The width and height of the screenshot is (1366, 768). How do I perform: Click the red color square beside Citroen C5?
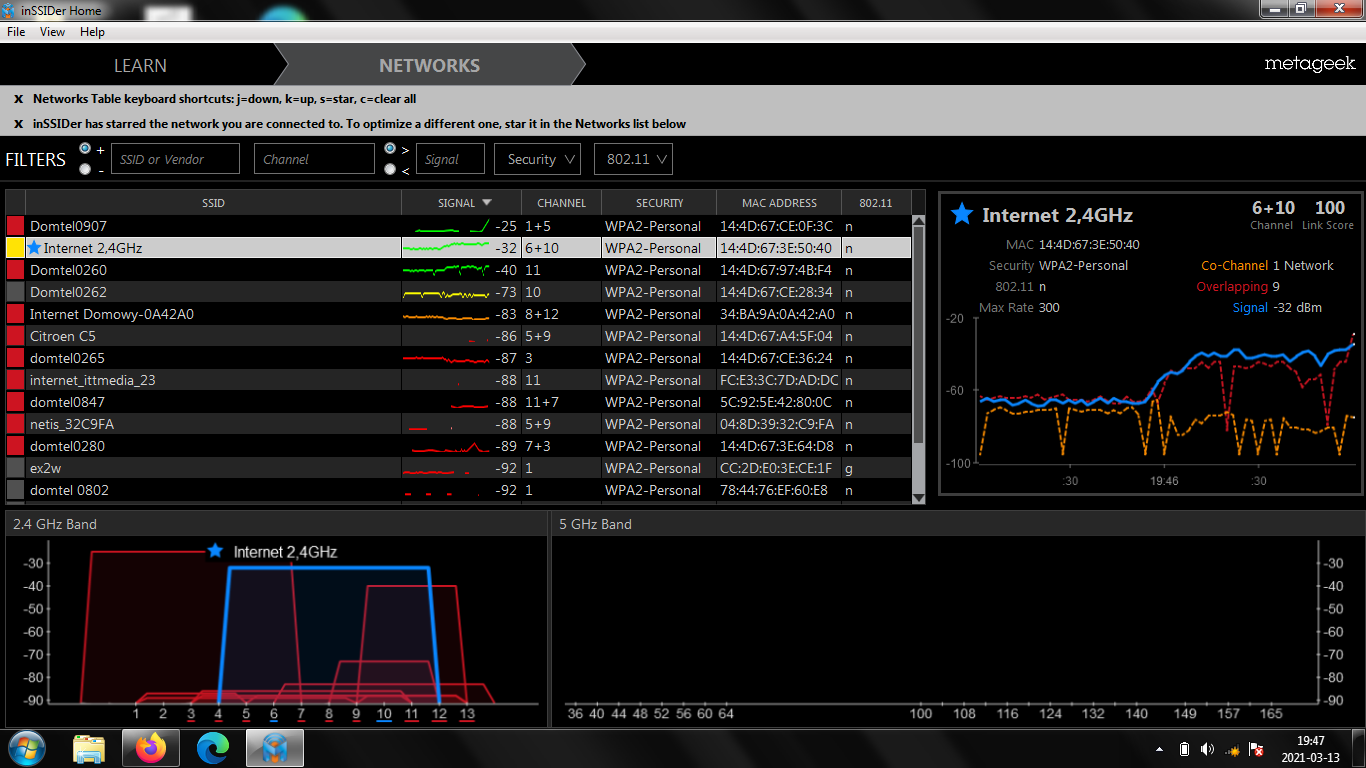coord(15,336)
